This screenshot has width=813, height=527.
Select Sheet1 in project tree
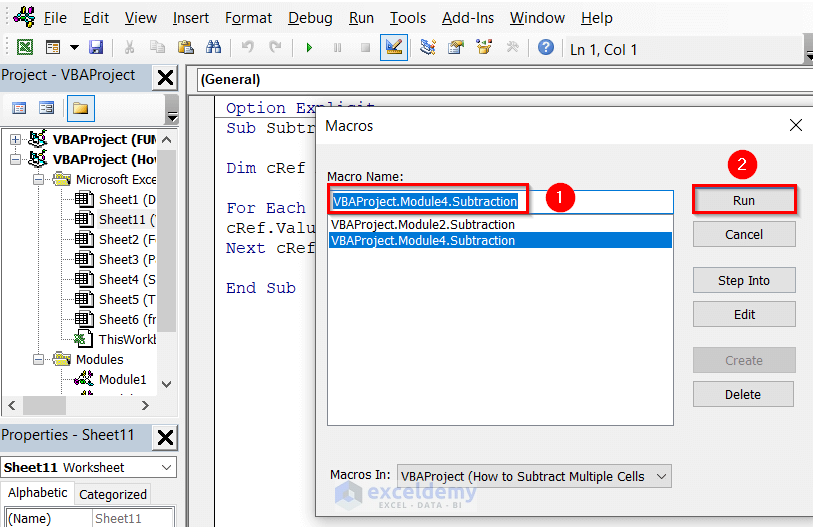tap(115, 200)
